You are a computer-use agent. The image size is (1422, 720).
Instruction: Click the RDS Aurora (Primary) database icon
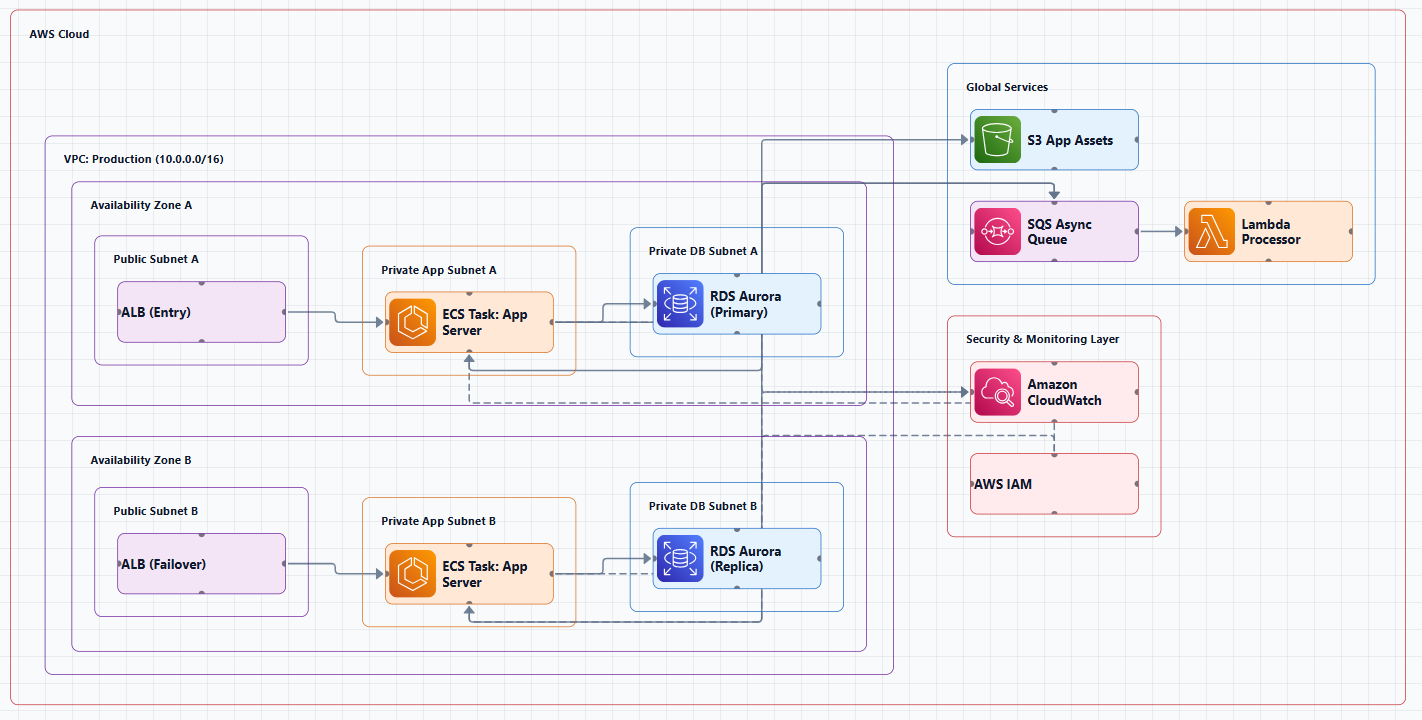pyautogui.click(x=681, y=304)
